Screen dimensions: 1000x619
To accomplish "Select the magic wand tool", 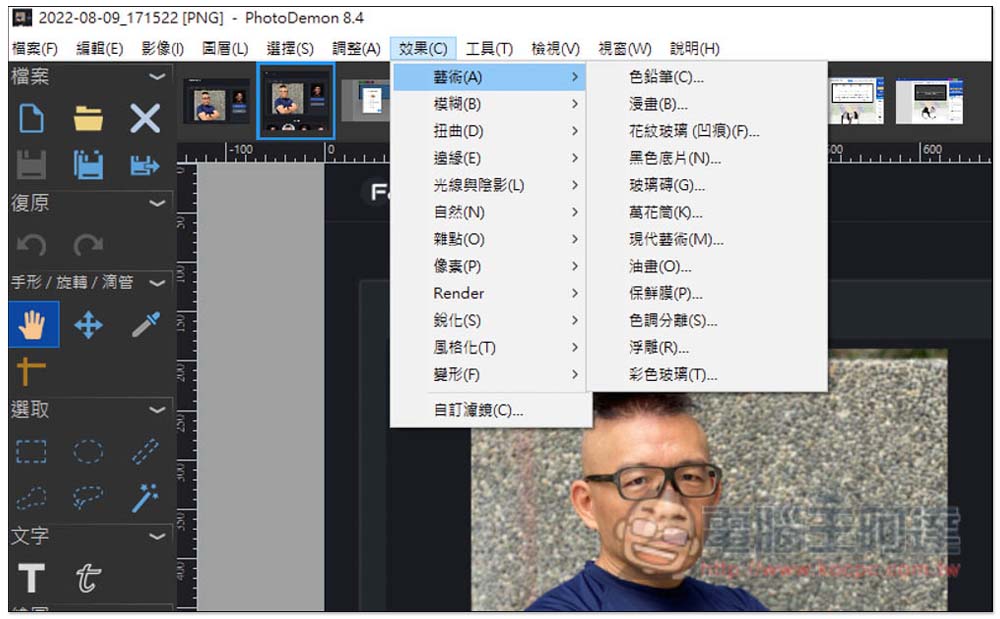I will point(145,497).
